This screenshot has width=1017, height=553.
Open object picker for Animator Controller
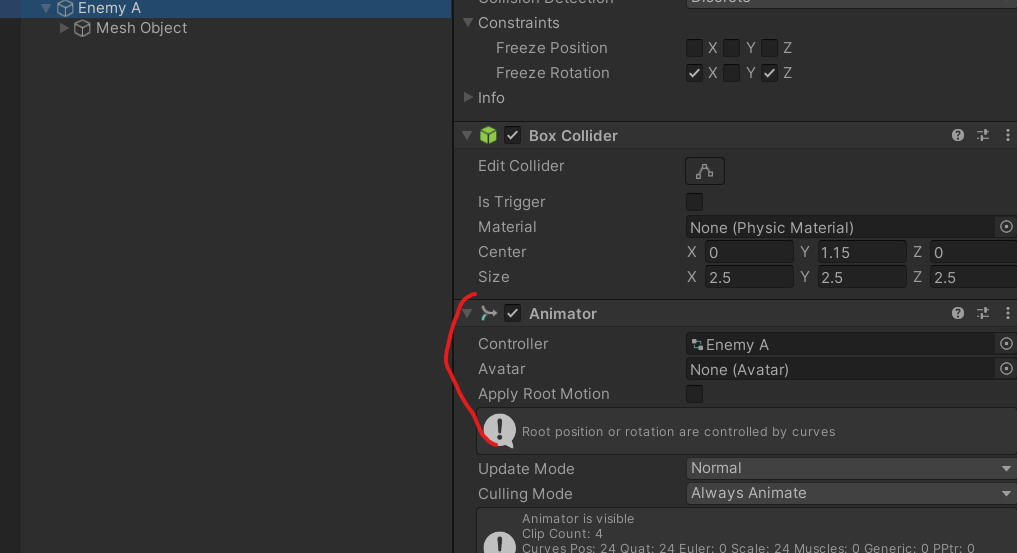tap(1006, 344)
